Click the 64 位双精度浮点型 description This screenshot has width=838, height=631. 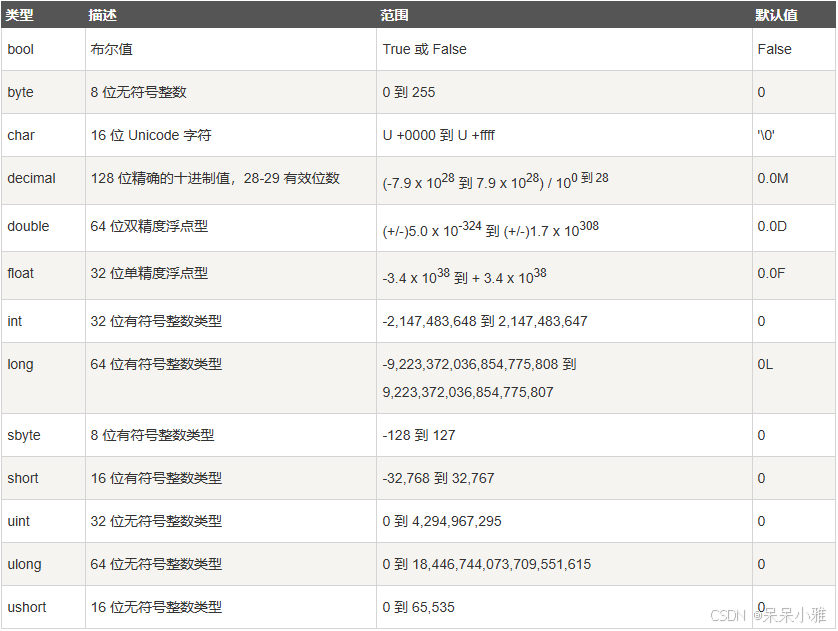click(x=149, y=226)
